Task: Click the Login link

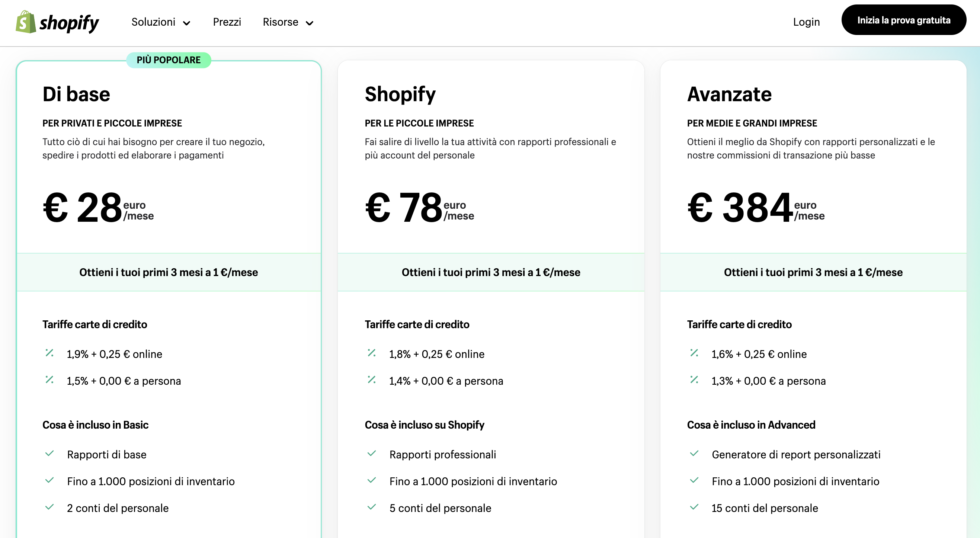Action: click(x=806, y=22)
